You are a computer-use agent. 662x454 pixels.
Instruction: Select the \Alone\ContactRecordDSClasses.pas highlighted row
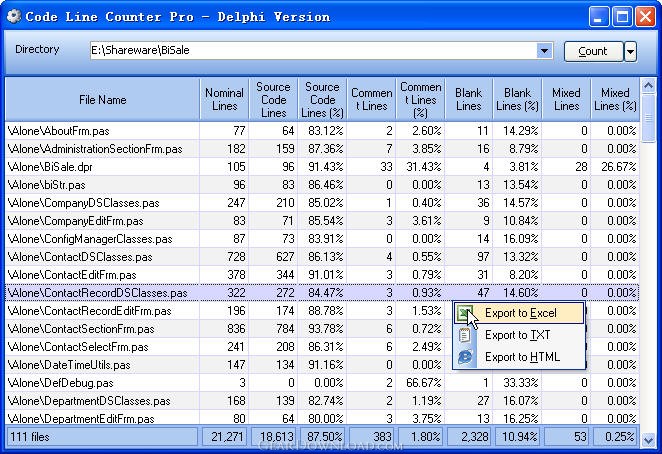(x=322, y=293)
